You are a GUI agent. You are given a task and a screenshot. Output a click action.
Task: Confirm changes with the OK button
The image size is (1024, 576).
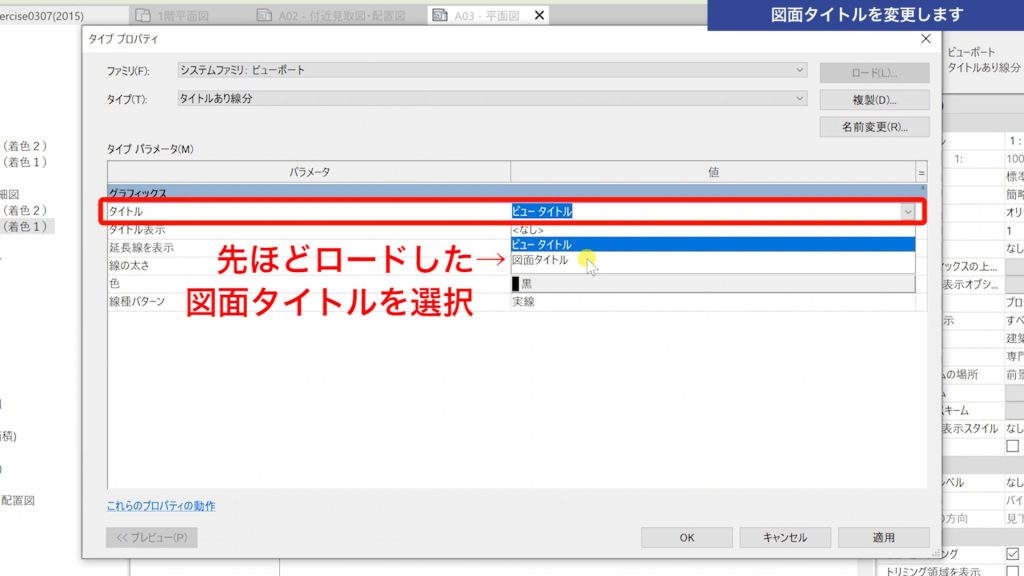point(687,537)
